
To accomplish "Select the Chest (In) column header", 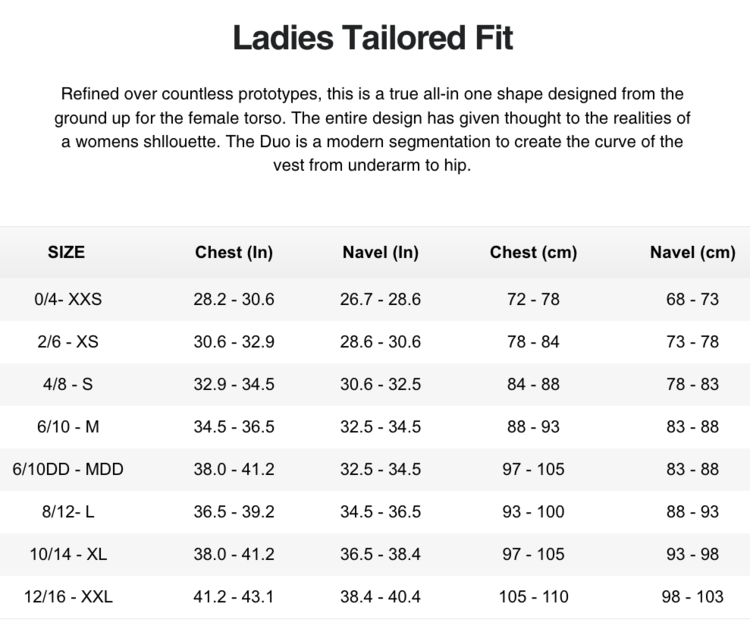I will (234, 252).
